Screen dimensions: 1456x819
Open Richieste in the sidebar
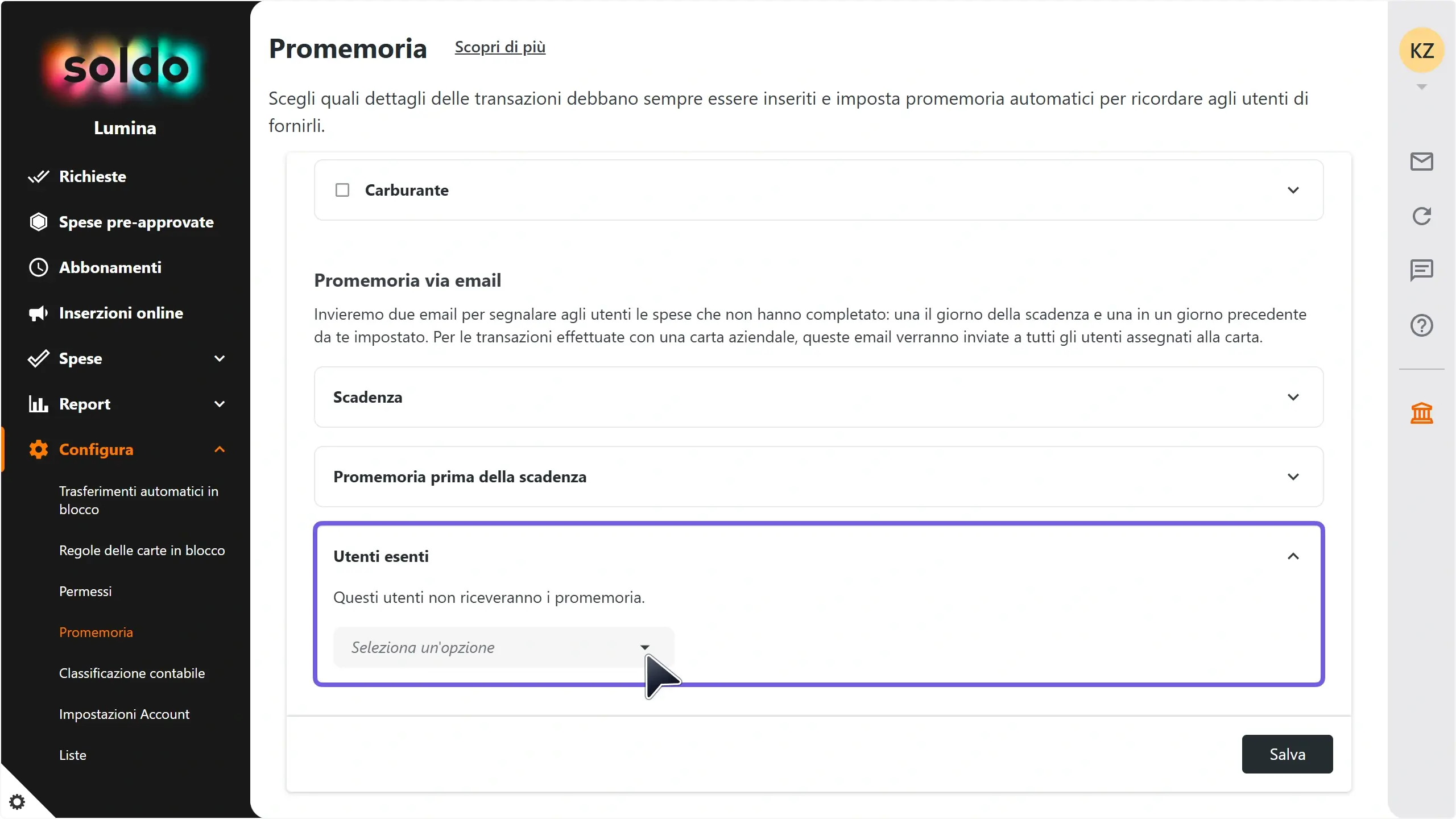(93, 176)
